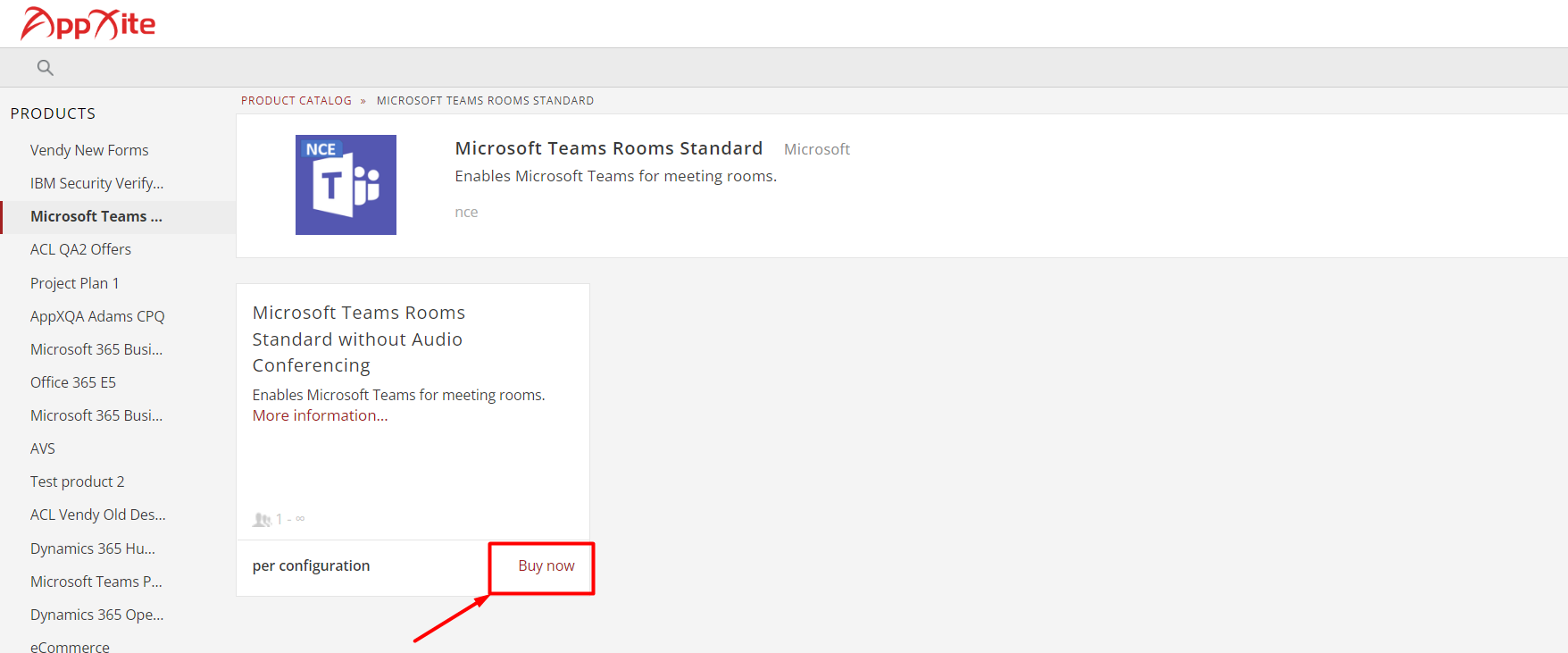
Task: Select Vendy New Forms in products list
Action: pos(89,150)
